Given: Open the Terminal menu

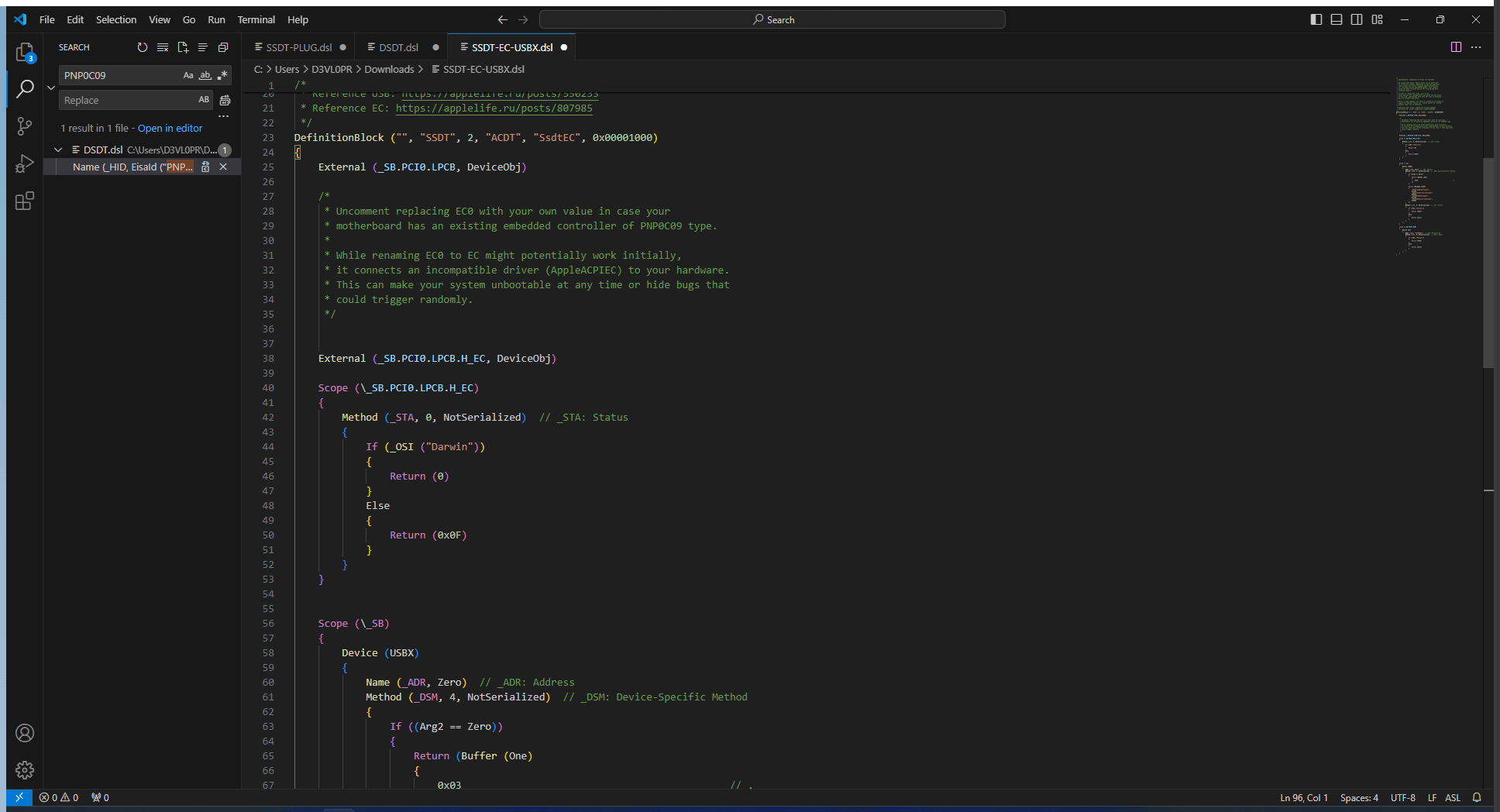Looking at the screenshot, I should pyautogui.click(x=256, y=19).
